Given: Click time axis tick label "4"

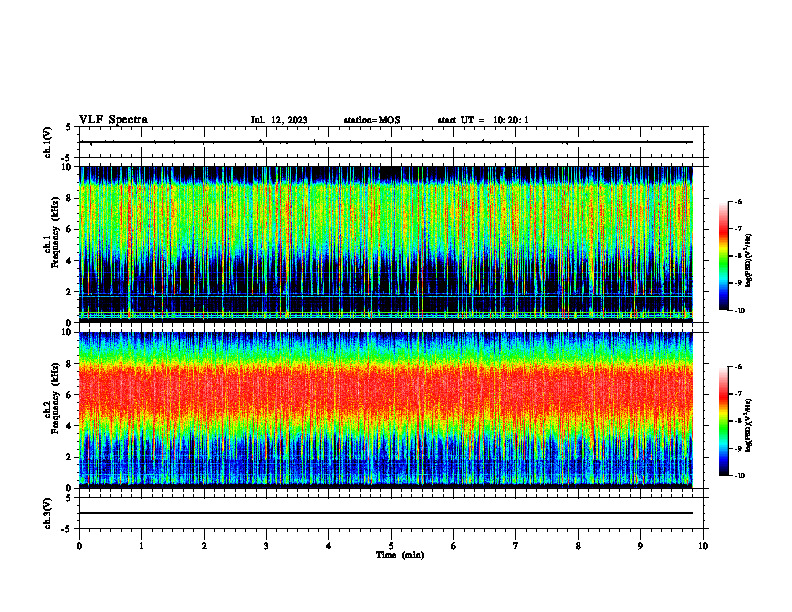Looking at the screenshot, I should 329,546.
